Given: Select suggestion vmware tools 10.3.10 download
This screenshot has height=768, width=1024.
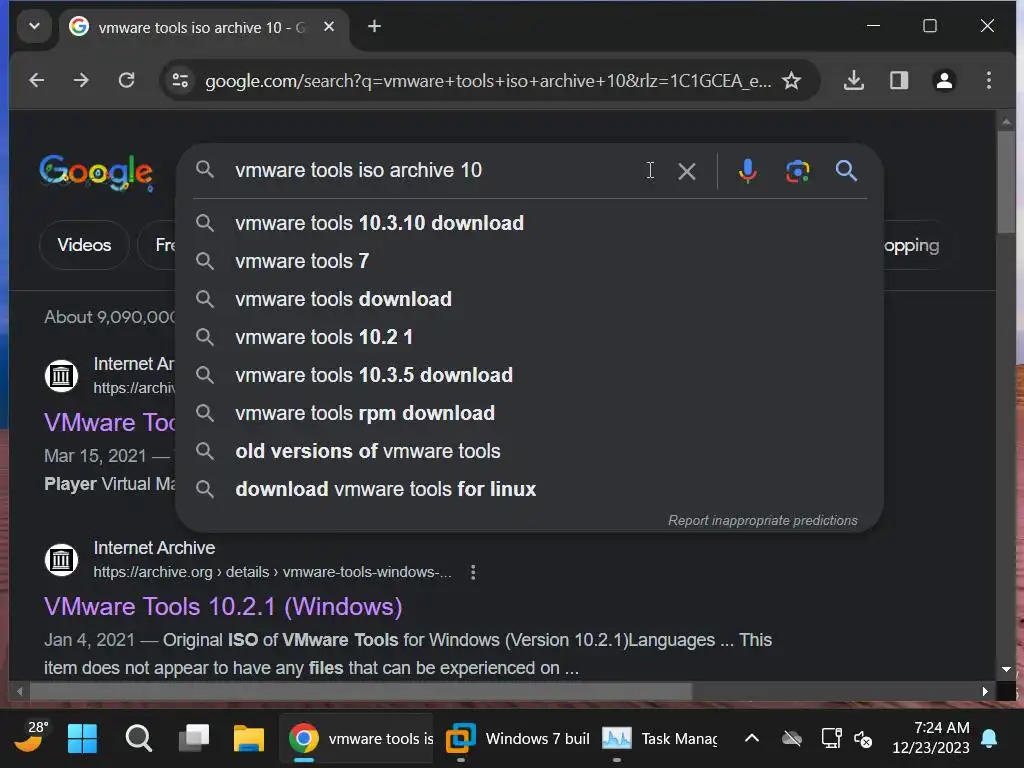Looking at the screenshot, I should point(530,223).
